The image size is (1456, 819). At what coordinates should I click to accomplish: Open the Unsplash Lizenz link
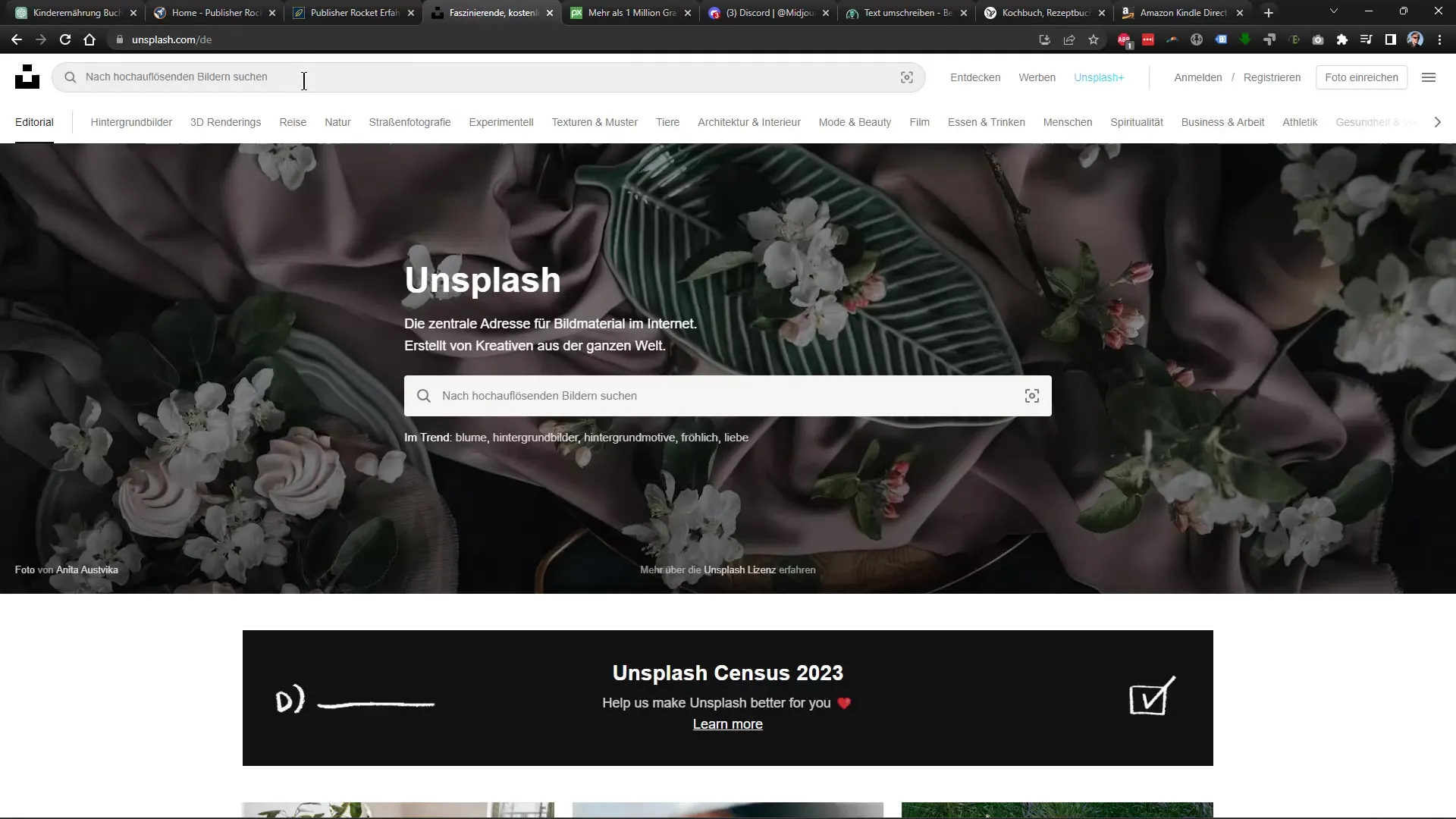[x=739, y=570]
